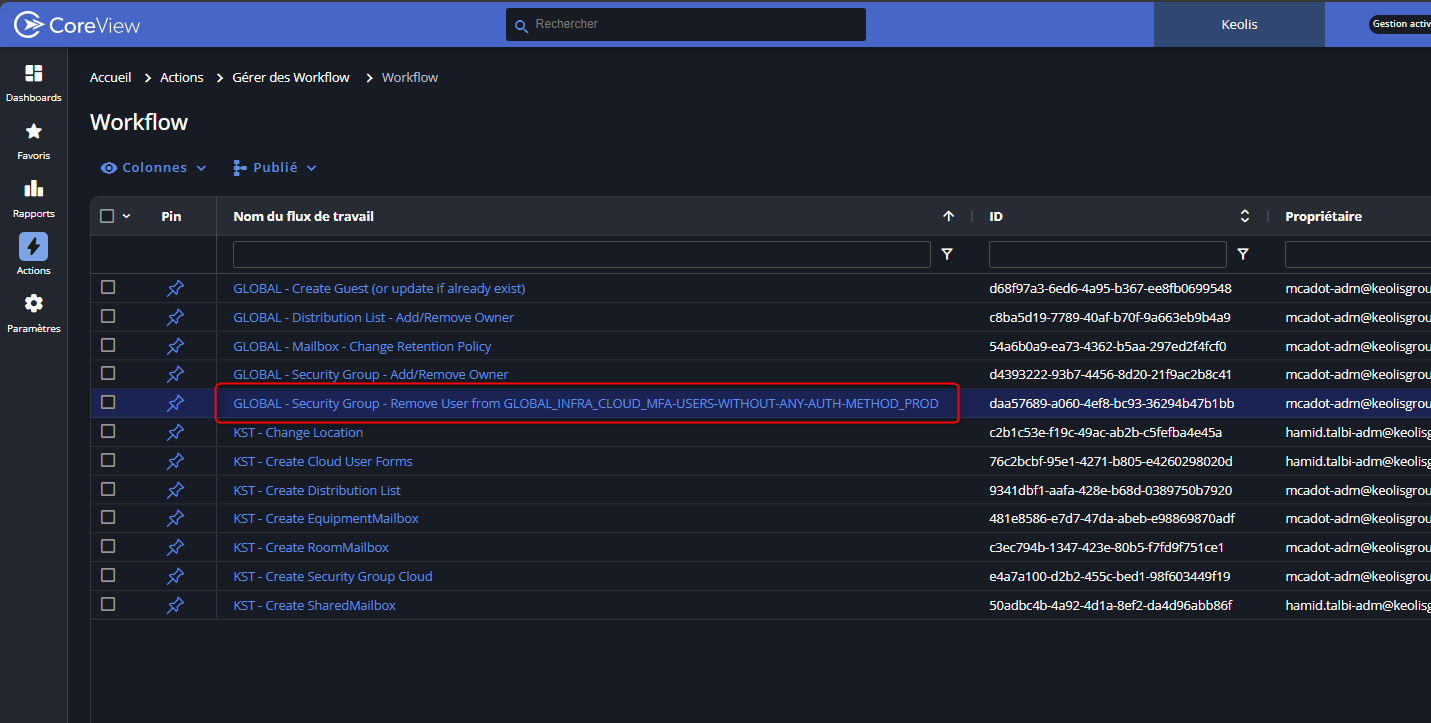Pin the KST - Change Location workflow
This screenshot has width=1431, height=723.
(175, 432)
